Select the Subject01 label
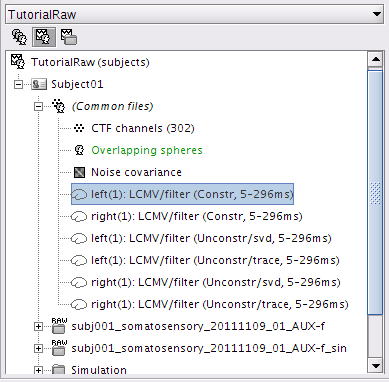Screen dimensions: 389x382 (77, 84)
